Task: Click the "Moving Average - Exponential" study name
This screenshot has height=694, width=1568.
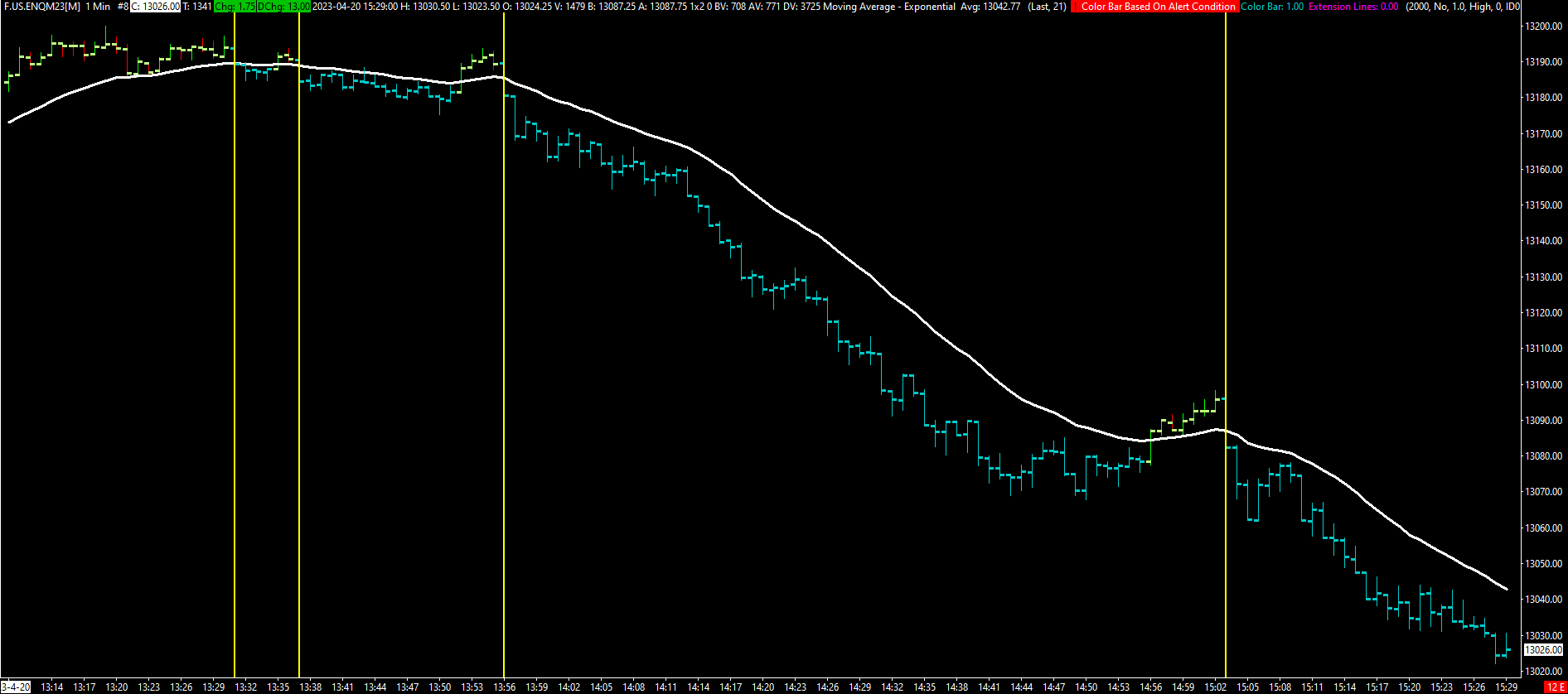Action: 889,7
